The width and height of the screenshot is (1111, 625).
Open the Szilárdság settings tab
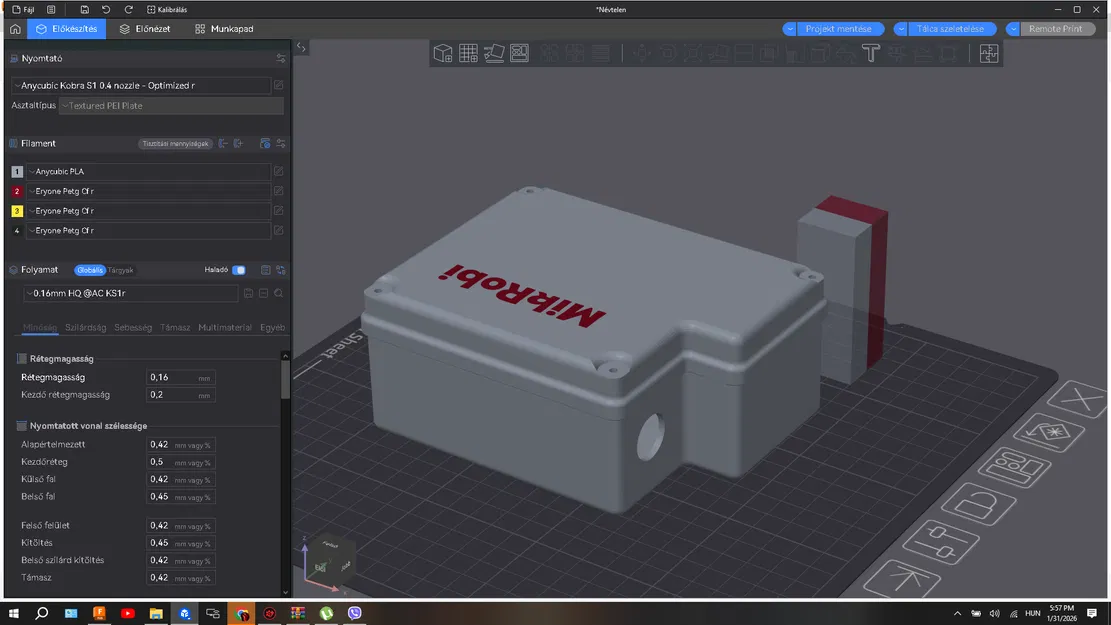86,327
